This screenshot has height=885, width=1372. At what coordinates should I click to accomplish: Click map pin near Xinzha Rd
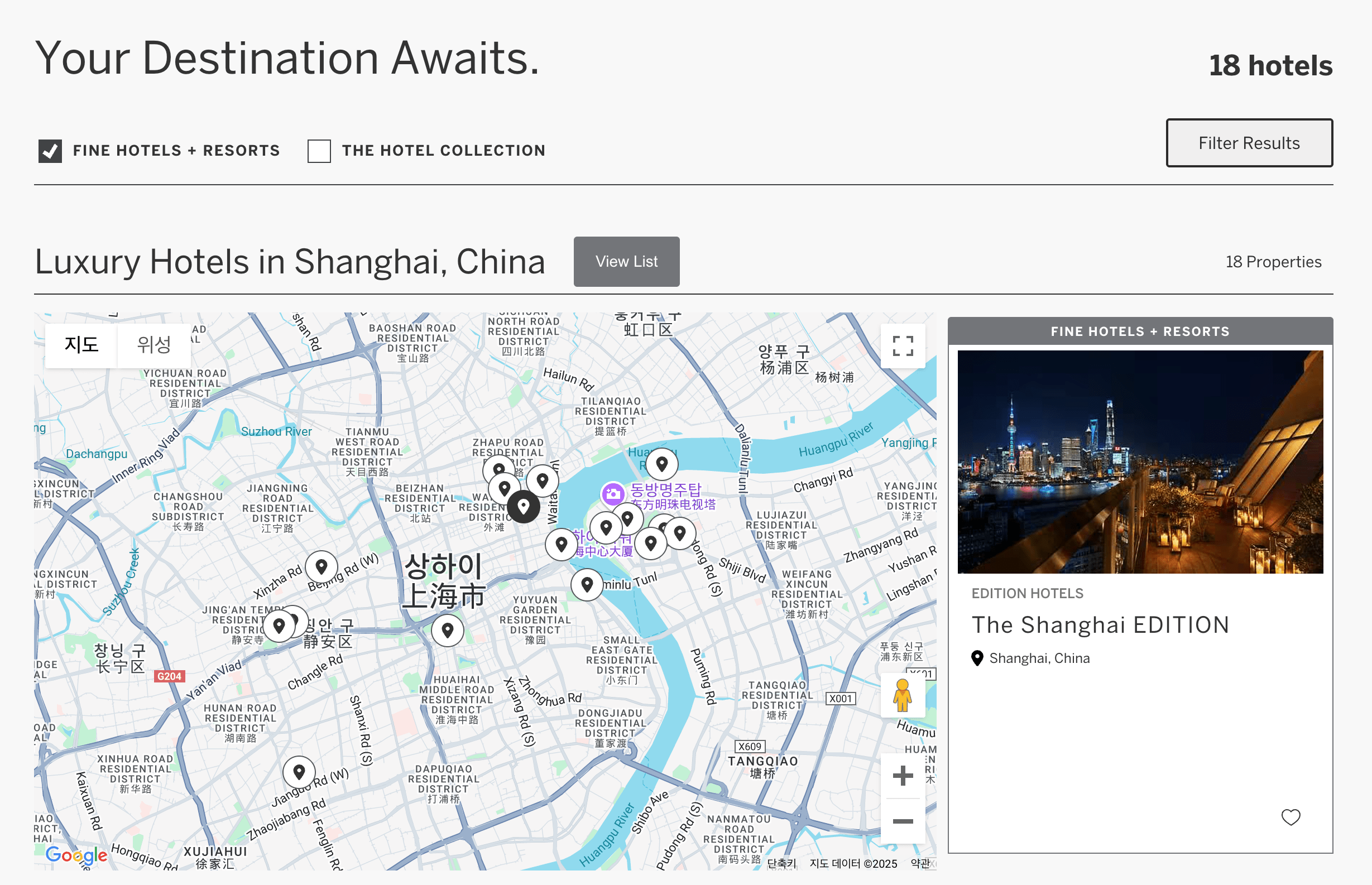pos(322,566)
